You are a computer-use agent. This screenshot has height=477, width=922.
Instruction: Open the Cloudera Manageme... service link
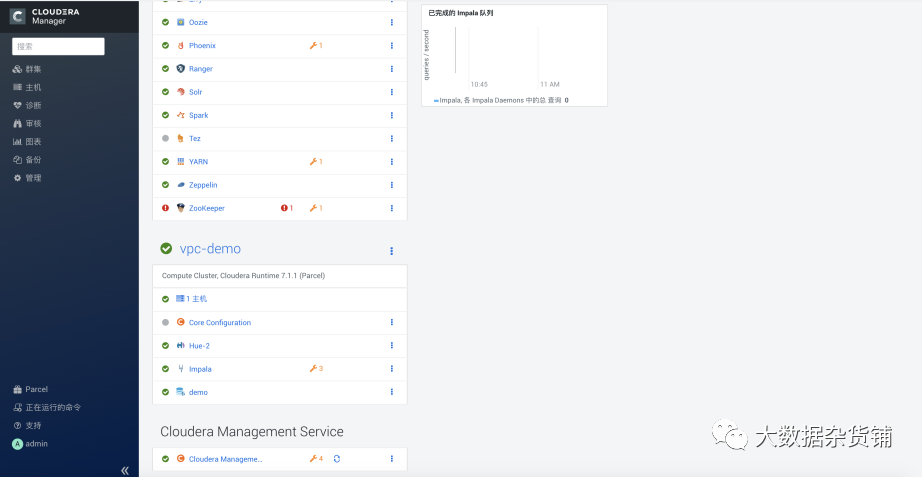pyautogui.click(x=225, y=459)
